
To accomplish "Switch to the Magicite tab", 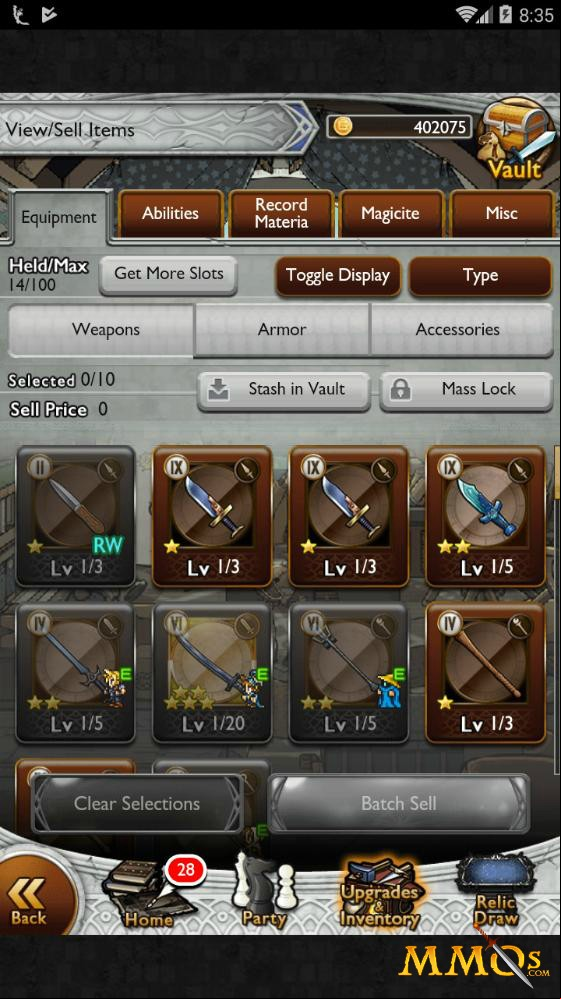I will [390, 213].
